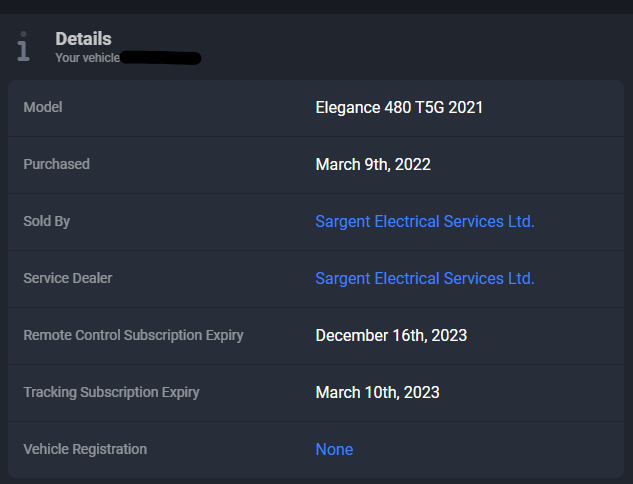Click the Your vehicle subtitle text
Screen dimensions: 633x484
pos(88,58)
